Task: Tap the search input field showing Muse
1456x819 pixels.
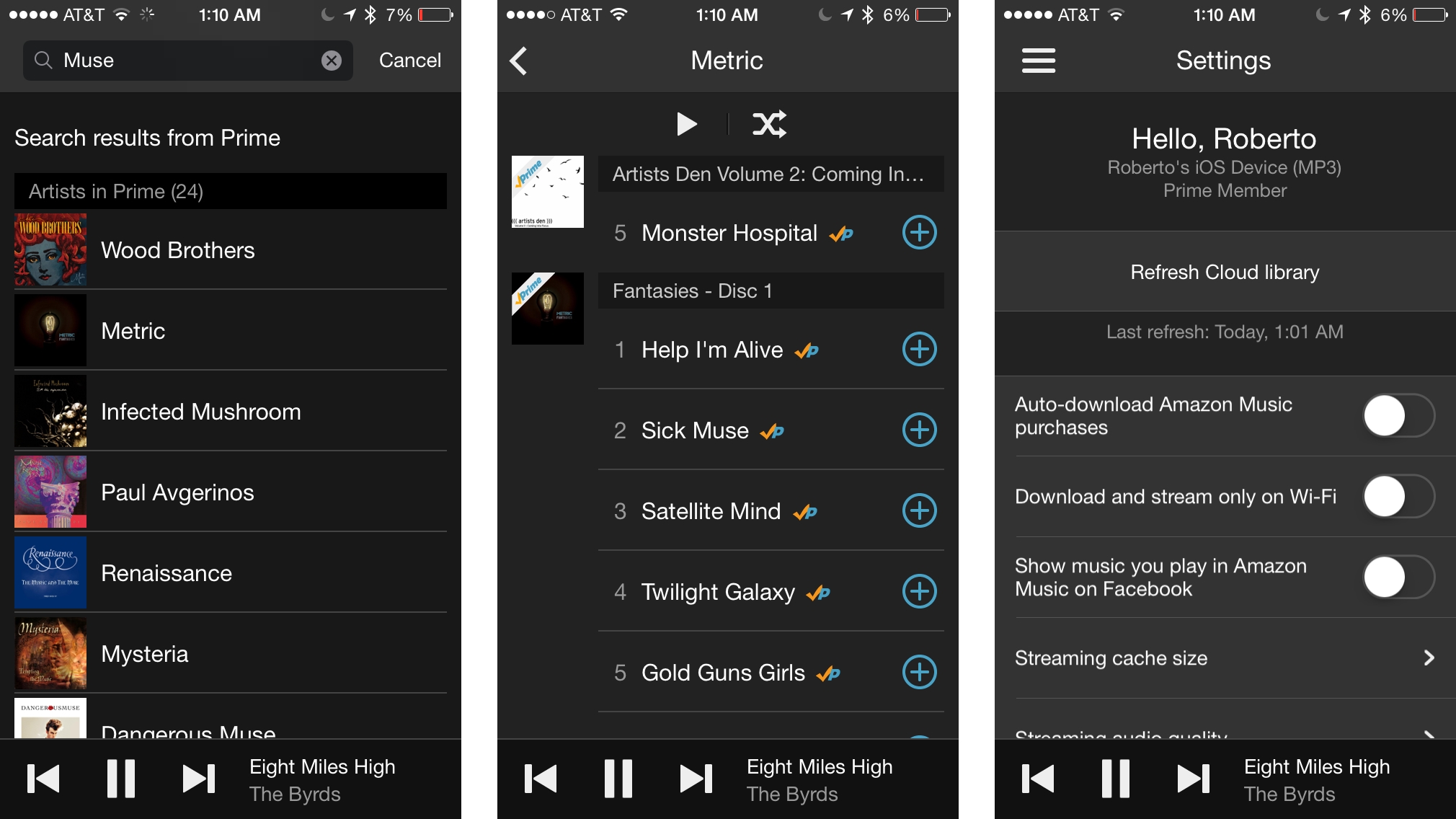Action: coord(182,59)
